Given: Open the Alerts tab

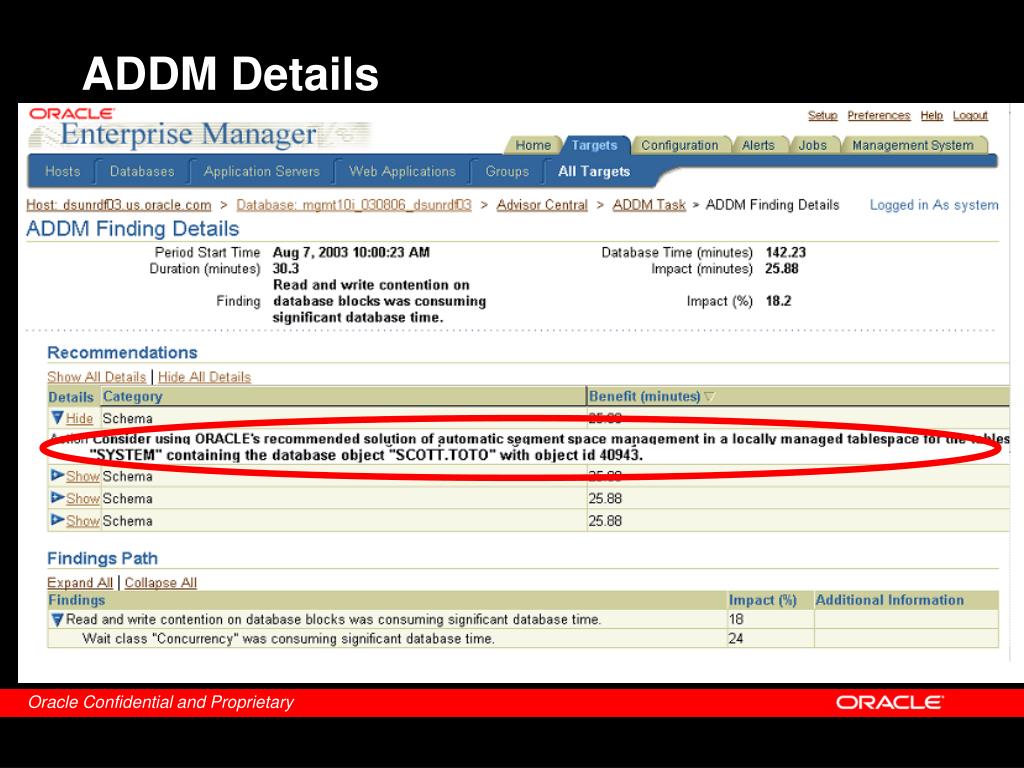Looking at the screenshot, I should [758, 145].
